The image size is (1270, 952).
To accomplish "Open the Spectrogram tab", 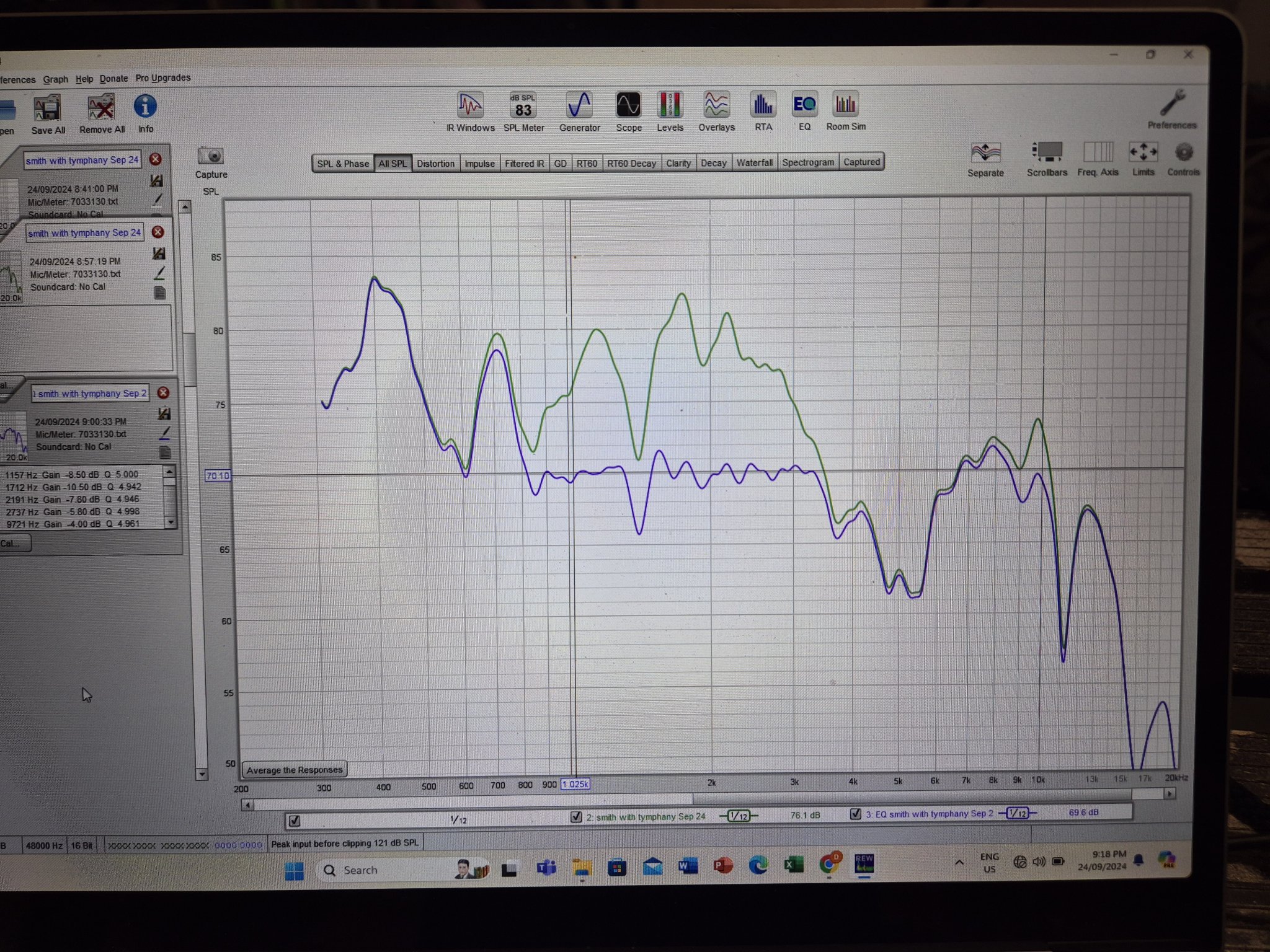I will coord(808,162).
